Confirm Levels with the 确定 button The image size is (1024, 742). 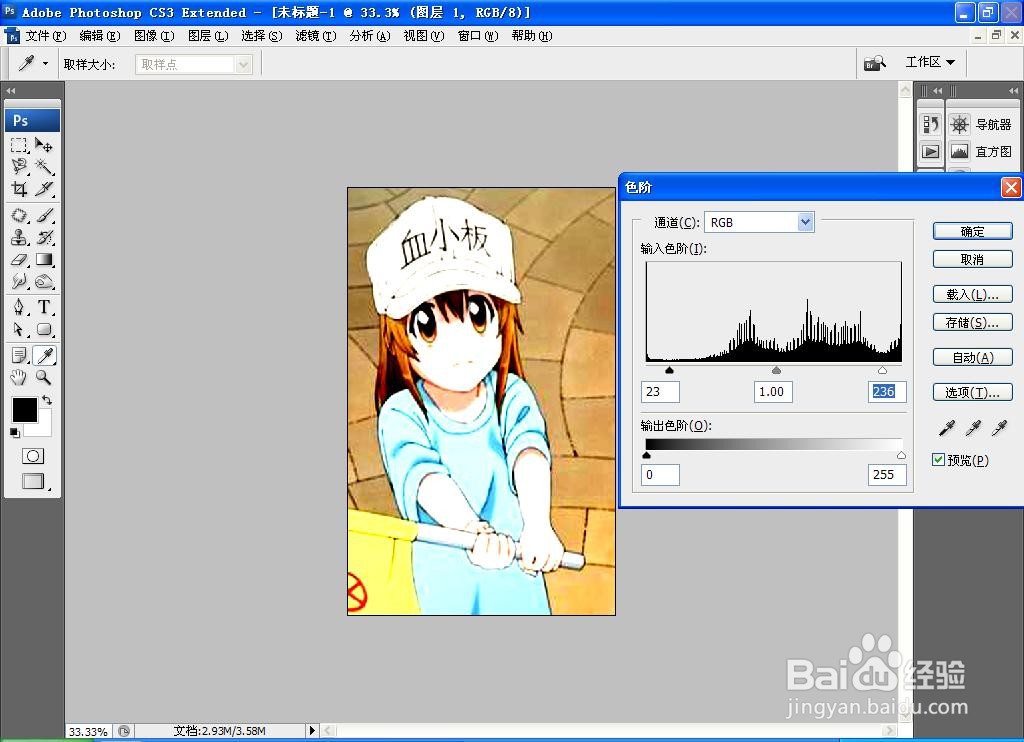972,231
